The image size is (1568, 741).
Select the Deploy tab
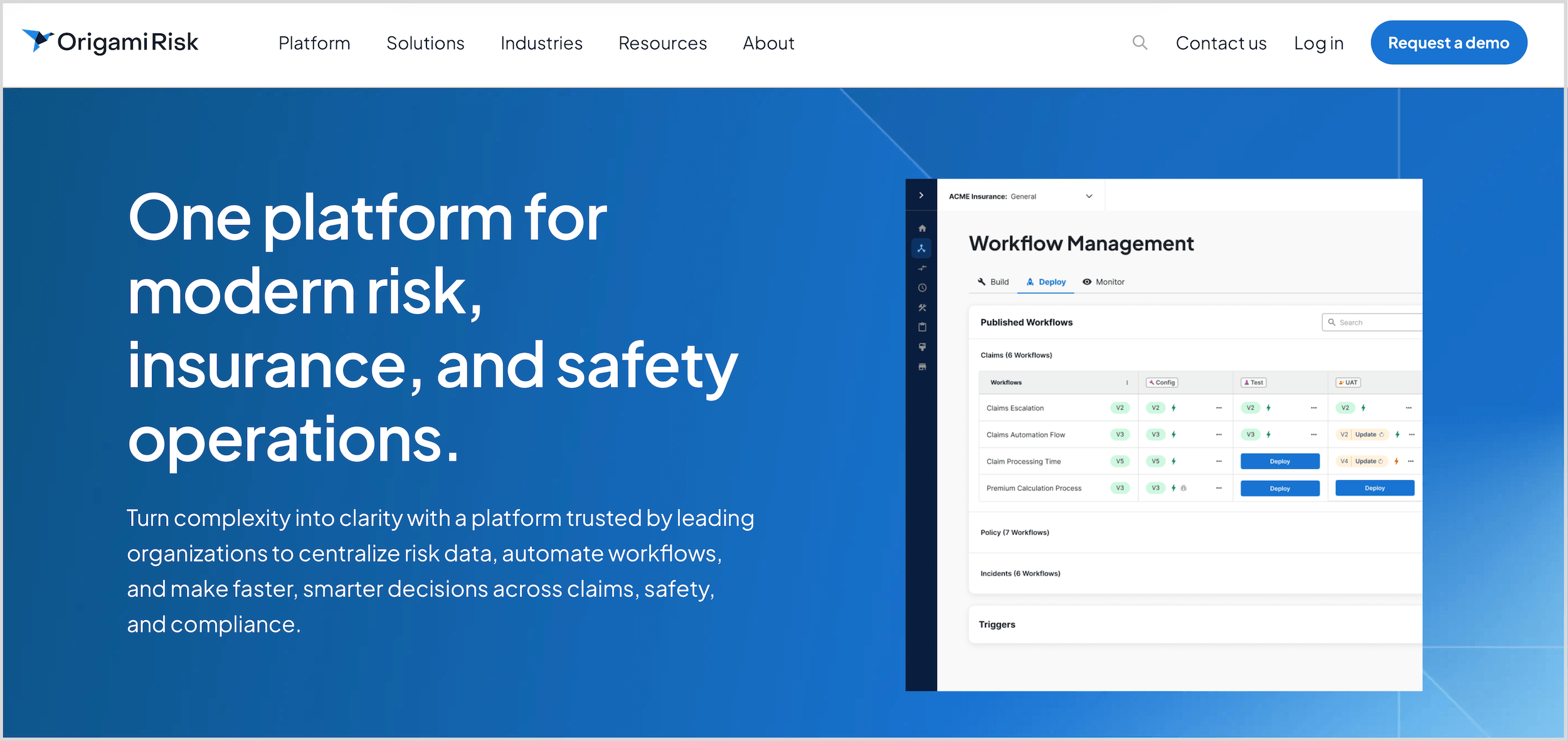1046,282
